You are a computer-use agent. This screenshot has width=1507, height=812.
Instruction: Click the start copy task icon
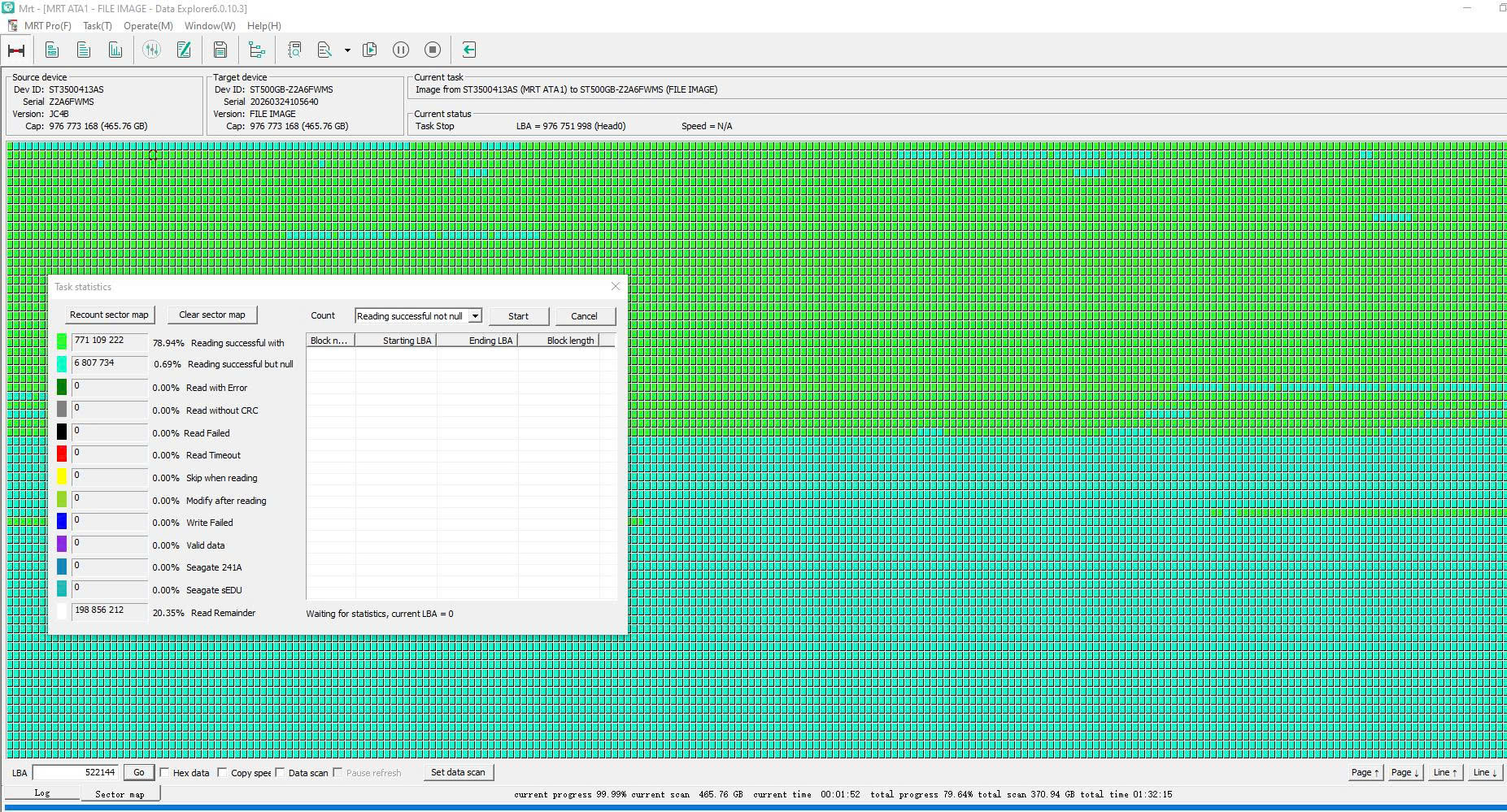tap(369, 50)
